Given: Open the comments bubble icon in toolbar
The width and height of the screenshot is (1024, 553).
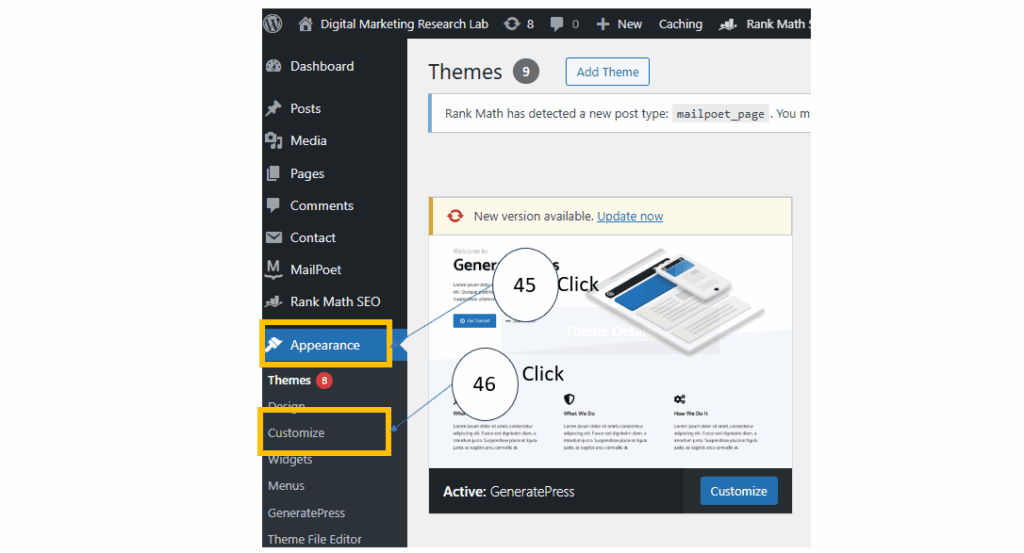Looking at the screenshot, I should tap(556, 24).
